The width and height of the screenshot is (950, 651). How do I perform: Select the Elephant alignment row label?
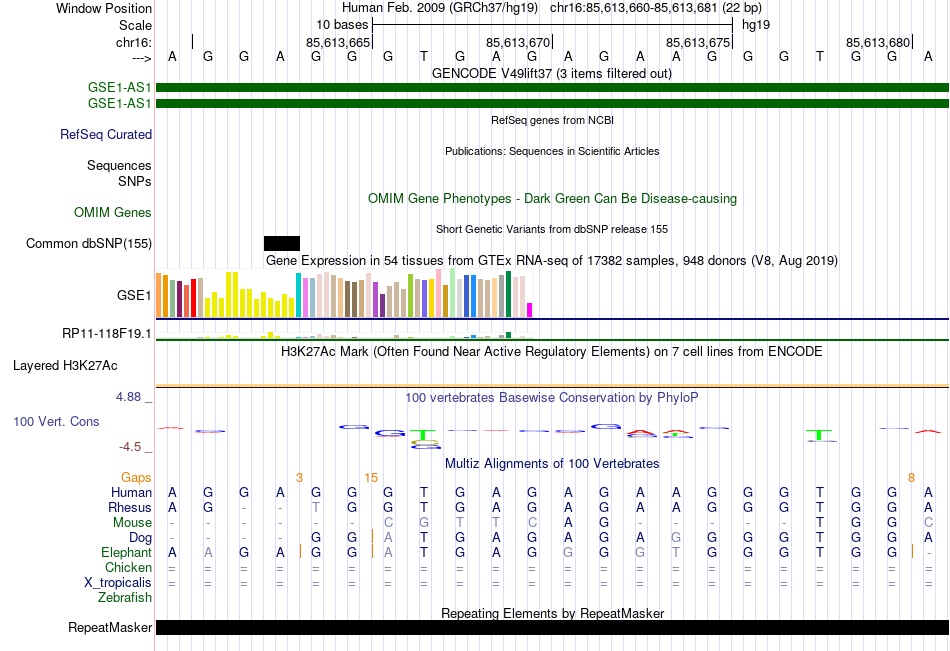(127, 553)
